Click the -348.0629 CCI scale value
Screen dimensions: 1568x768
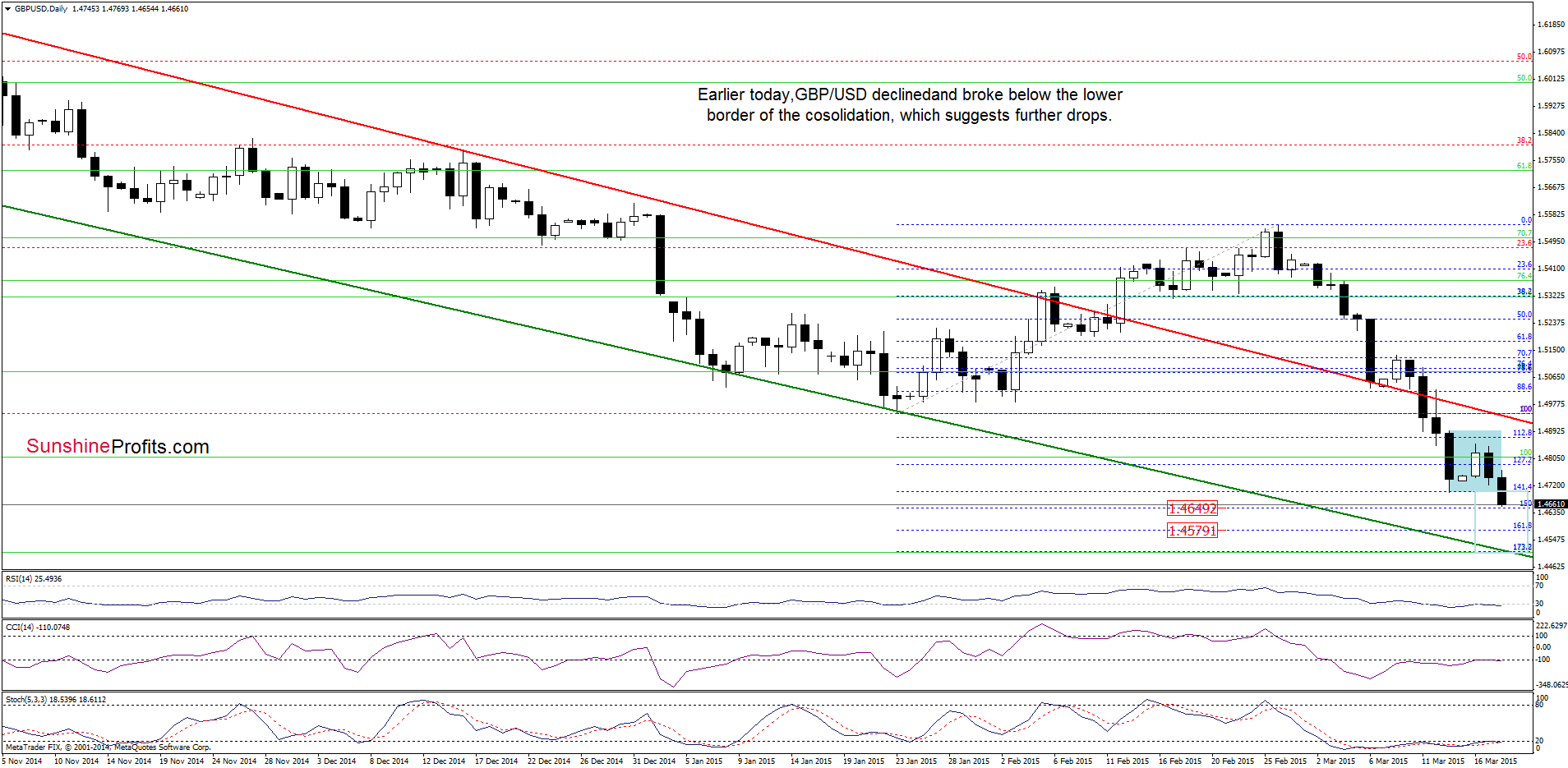[1552, 685]
